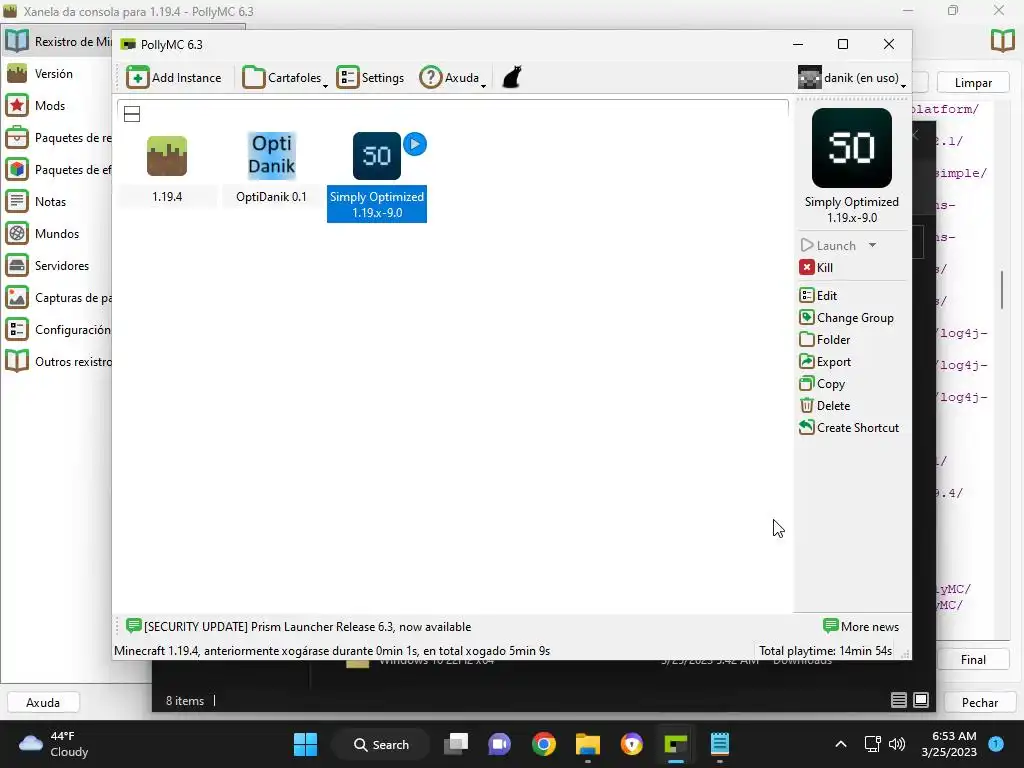Collapse the instance group toggle
Viewport: 1024px width, 768px height.
point(132,114)
